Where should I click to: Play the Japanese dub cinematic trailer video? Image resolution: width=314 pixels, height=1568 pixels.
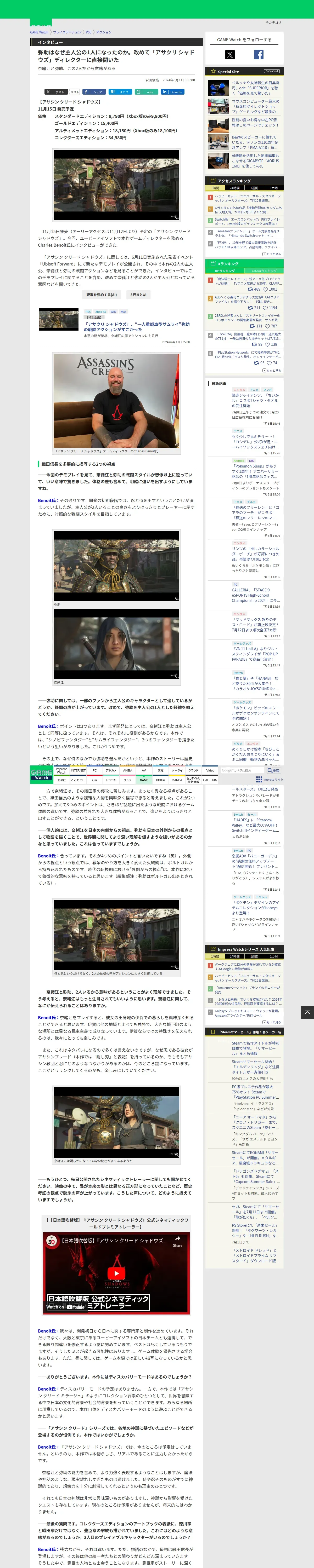click(116, 1273)
